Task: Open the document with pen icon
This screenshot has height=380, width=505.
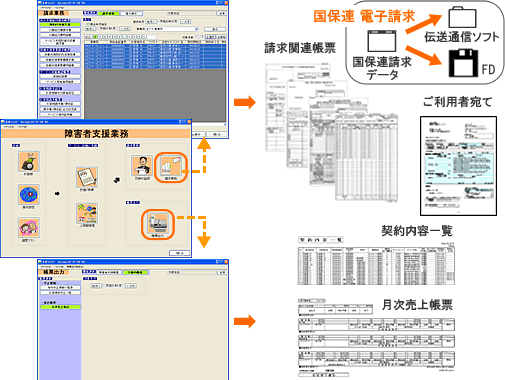Action: (87, 177)
